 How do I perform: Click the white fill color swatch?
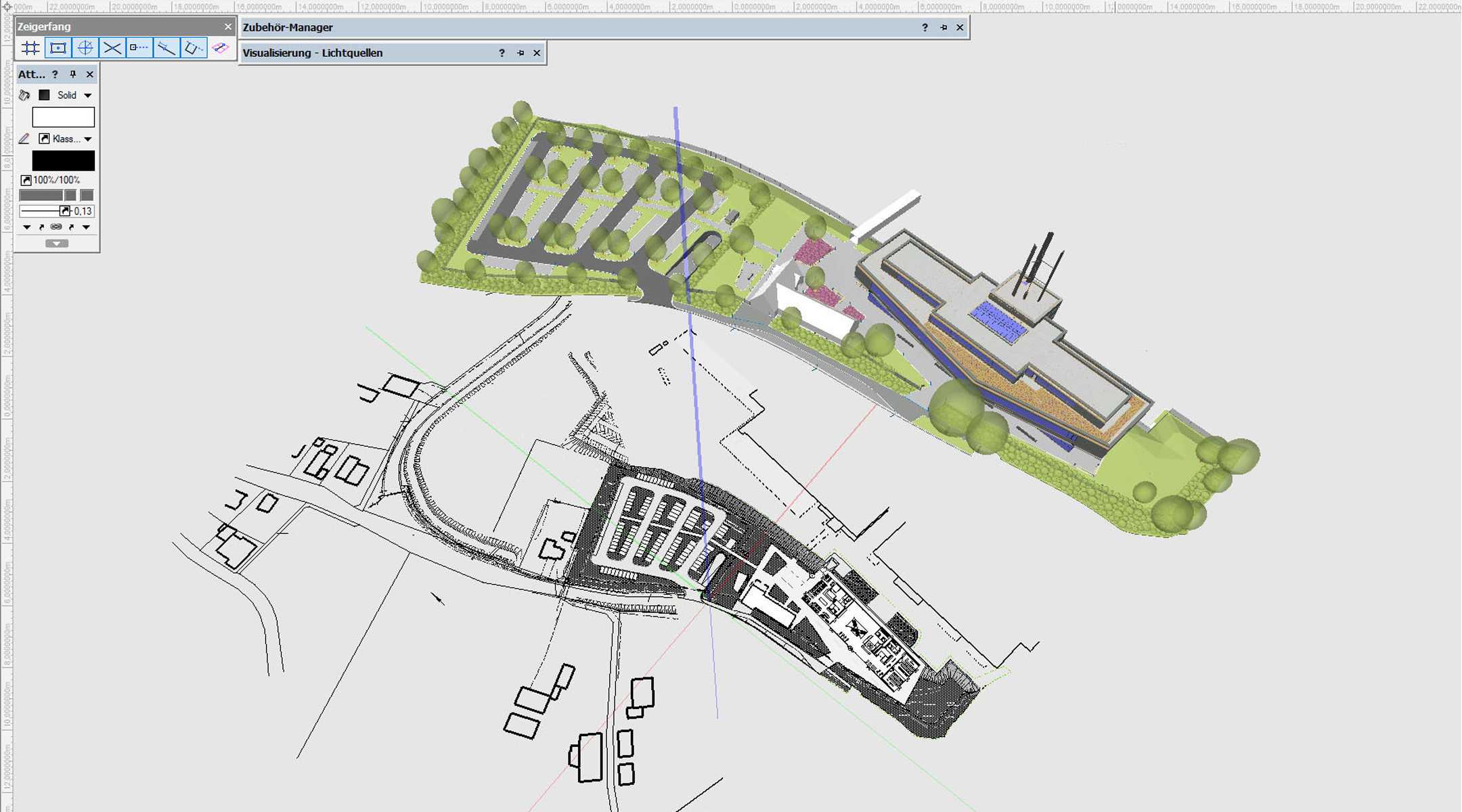[64, 117]
